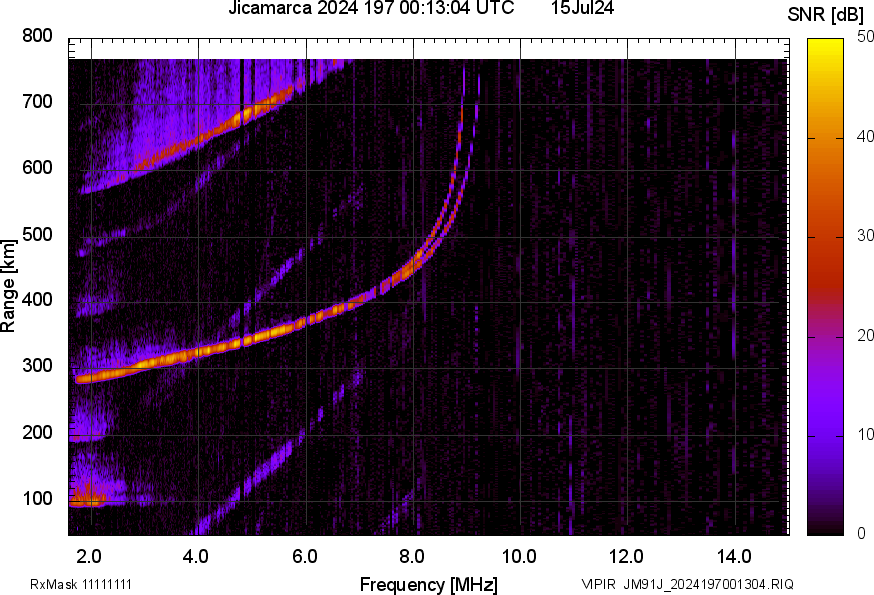Click the '700' range tick label
This screenshot has width=874, height=595.
click(x=37, y=102)
